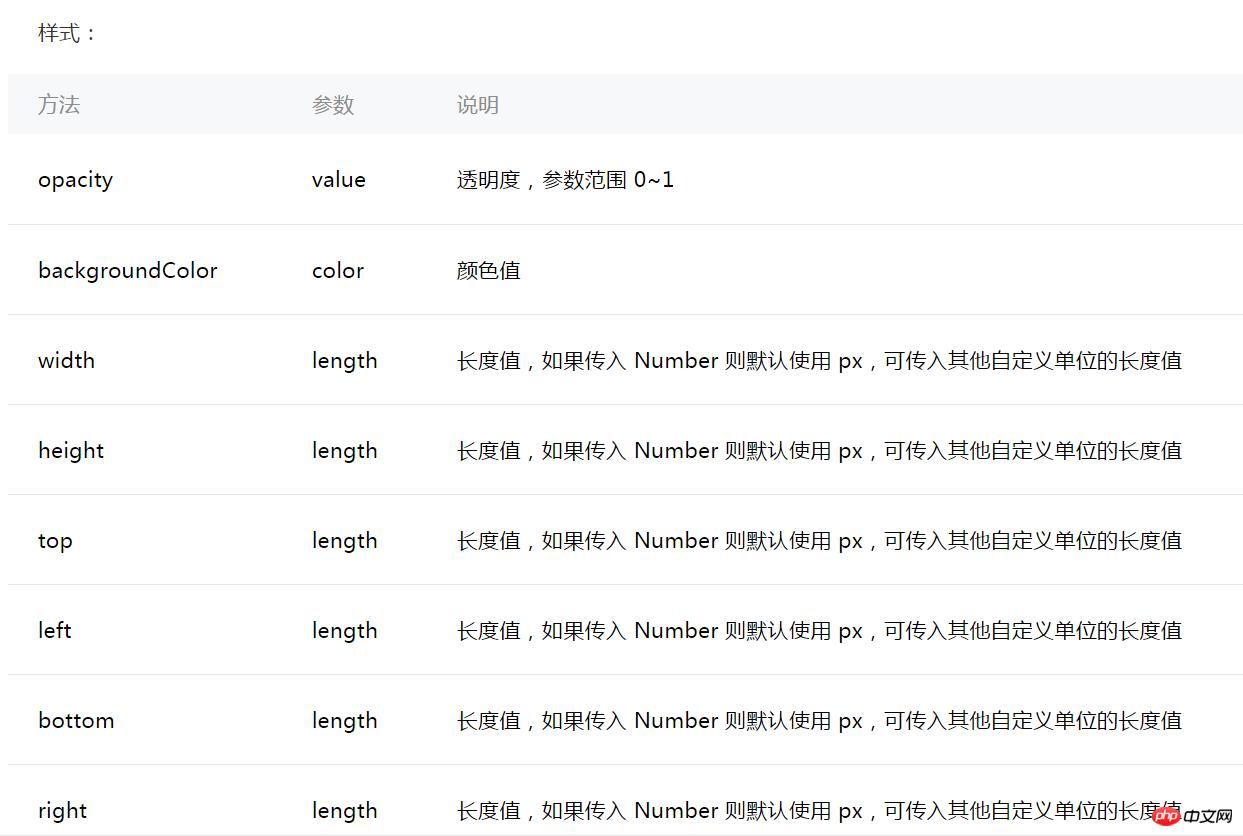
Task: Click the width method entry
Action: (66, 360)
